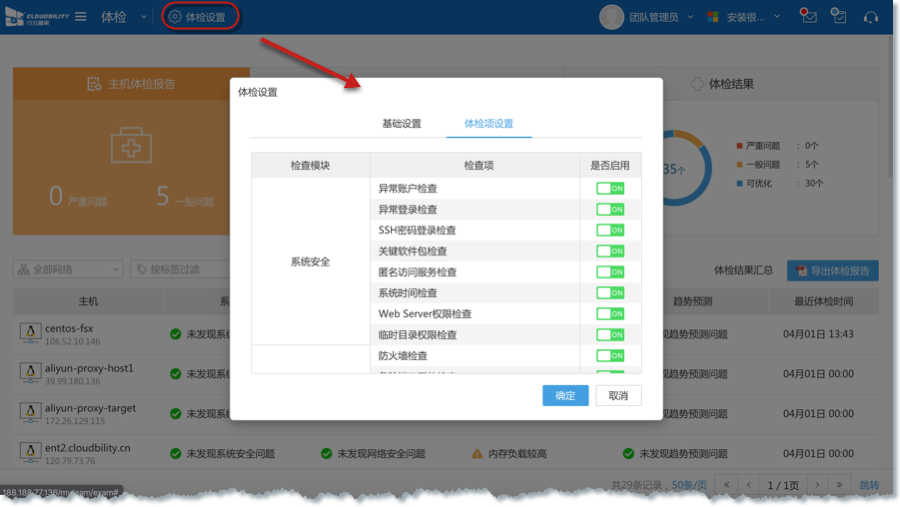Toggle 异常账户检查 switch off

point(610,188)
